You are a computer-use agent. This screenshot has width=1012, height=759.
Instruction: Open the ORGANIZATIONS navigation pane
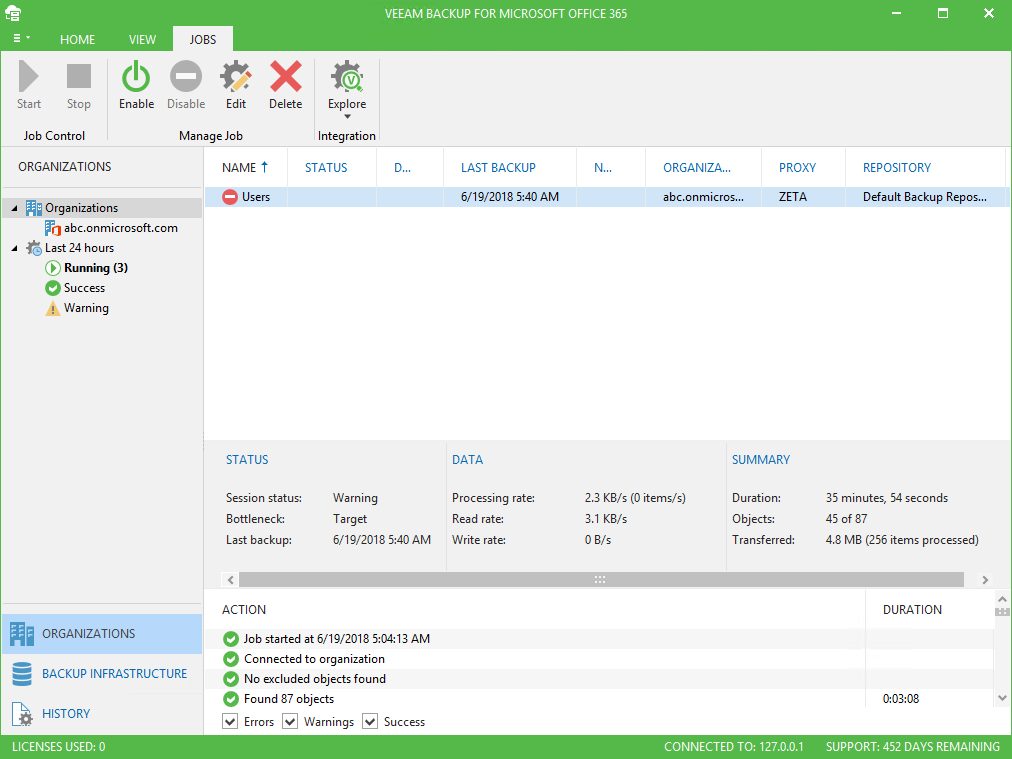tap(102, 634)
